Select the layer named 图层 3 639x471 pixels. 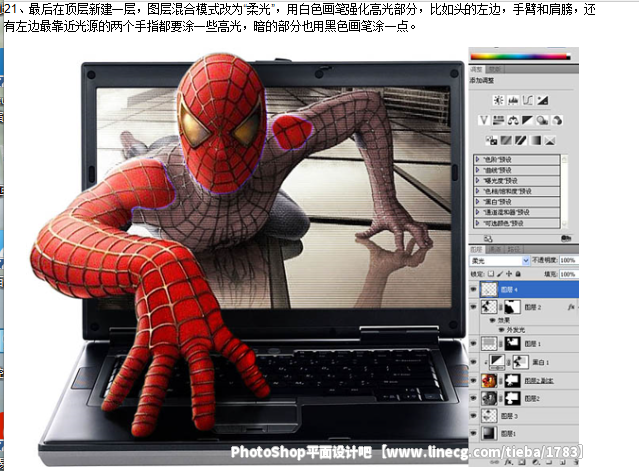coord(509,416)
